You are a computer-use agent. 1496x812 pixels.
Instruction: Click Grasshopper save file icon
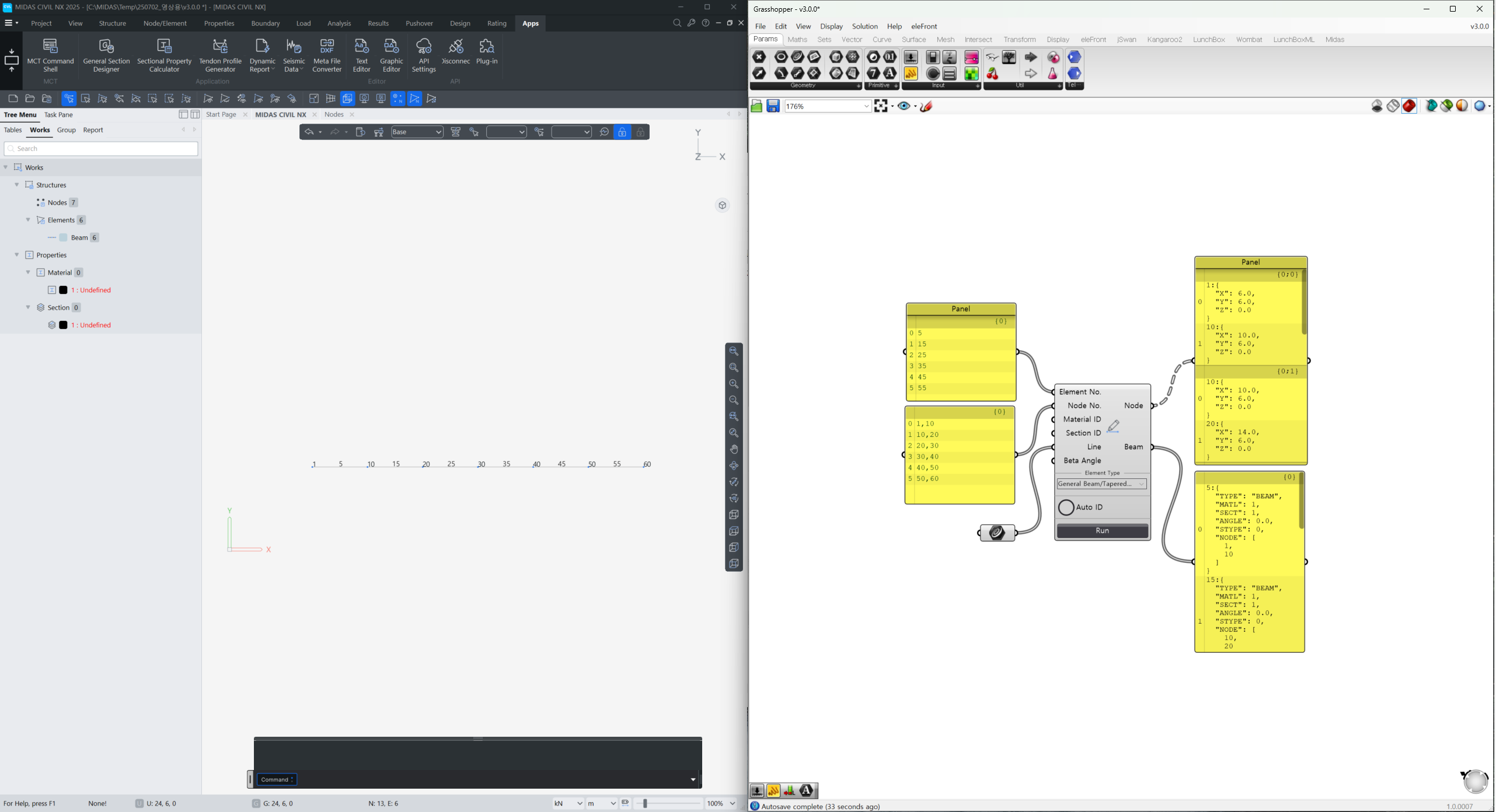[773, 106]
